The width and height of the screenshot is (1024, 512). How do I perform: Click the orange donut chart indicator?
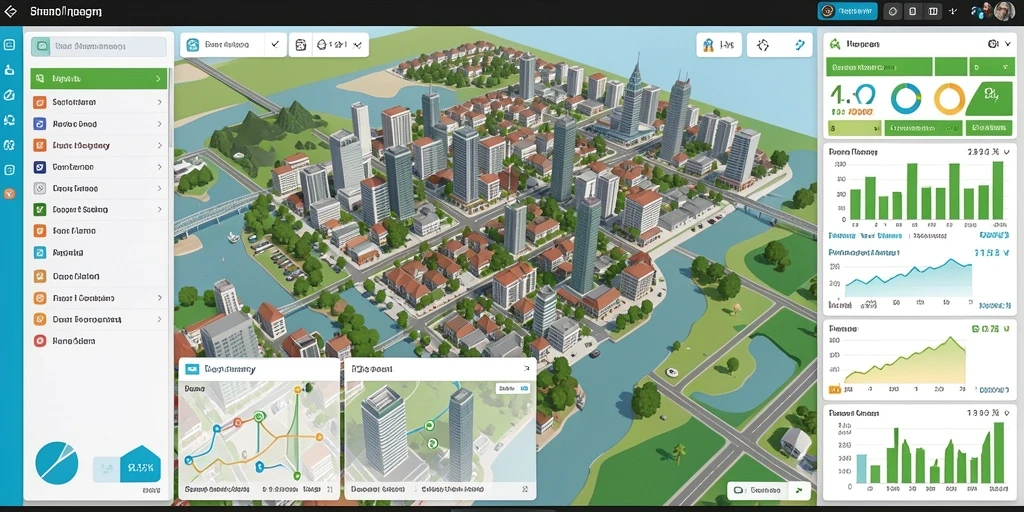click(949, 99)
